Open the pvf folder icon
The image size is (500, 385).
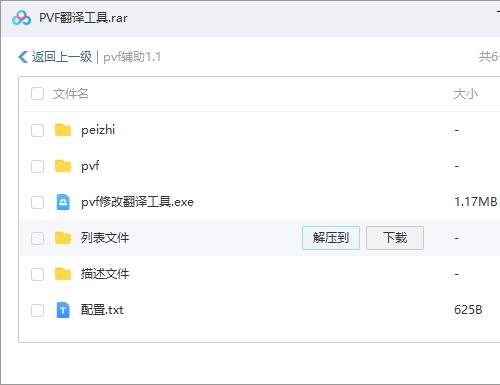(63, 166)
